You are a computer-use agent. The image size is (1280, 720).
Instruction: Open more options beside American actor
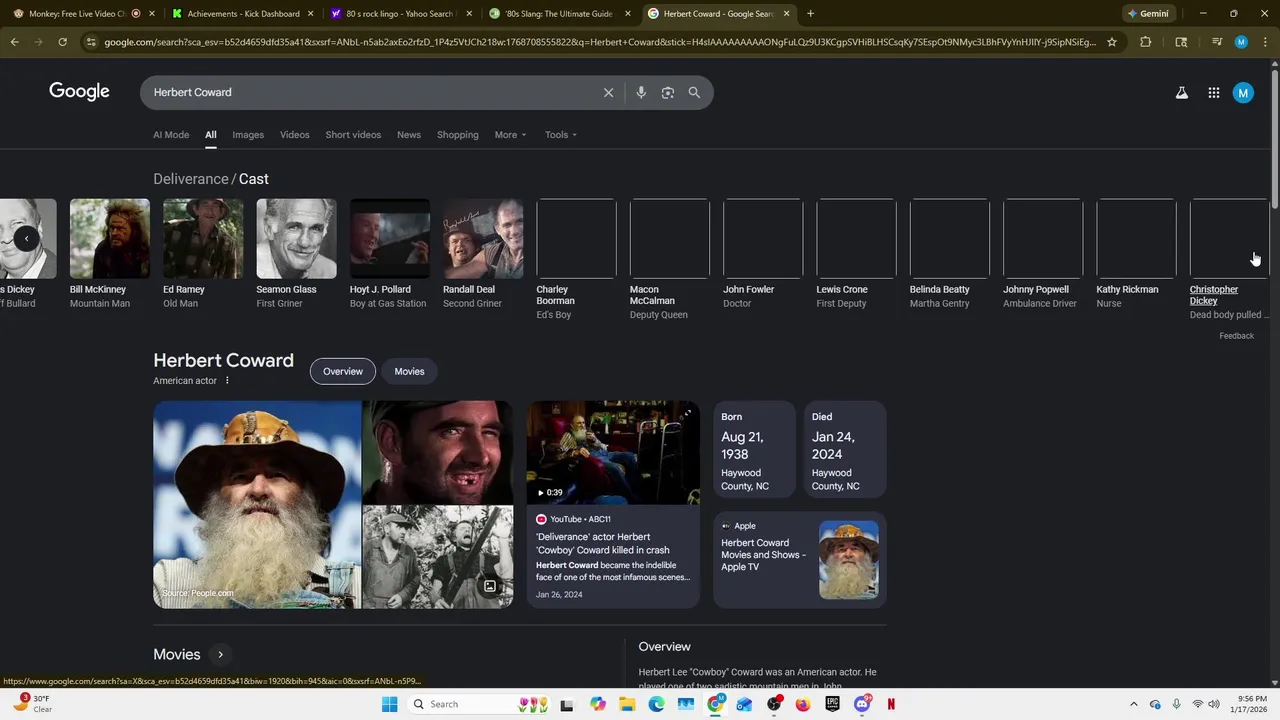tap(227, 380)
